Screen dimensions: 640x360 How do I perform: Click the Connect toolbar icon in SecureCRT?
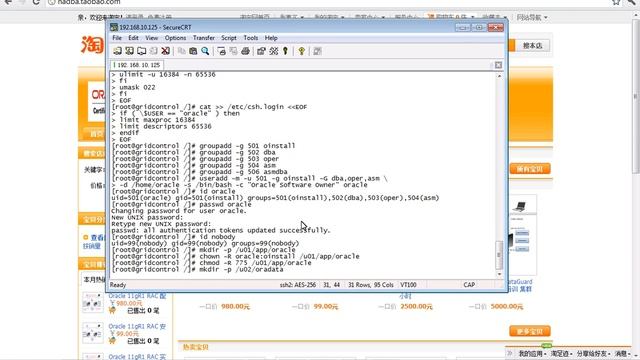(x=118, y=51)
